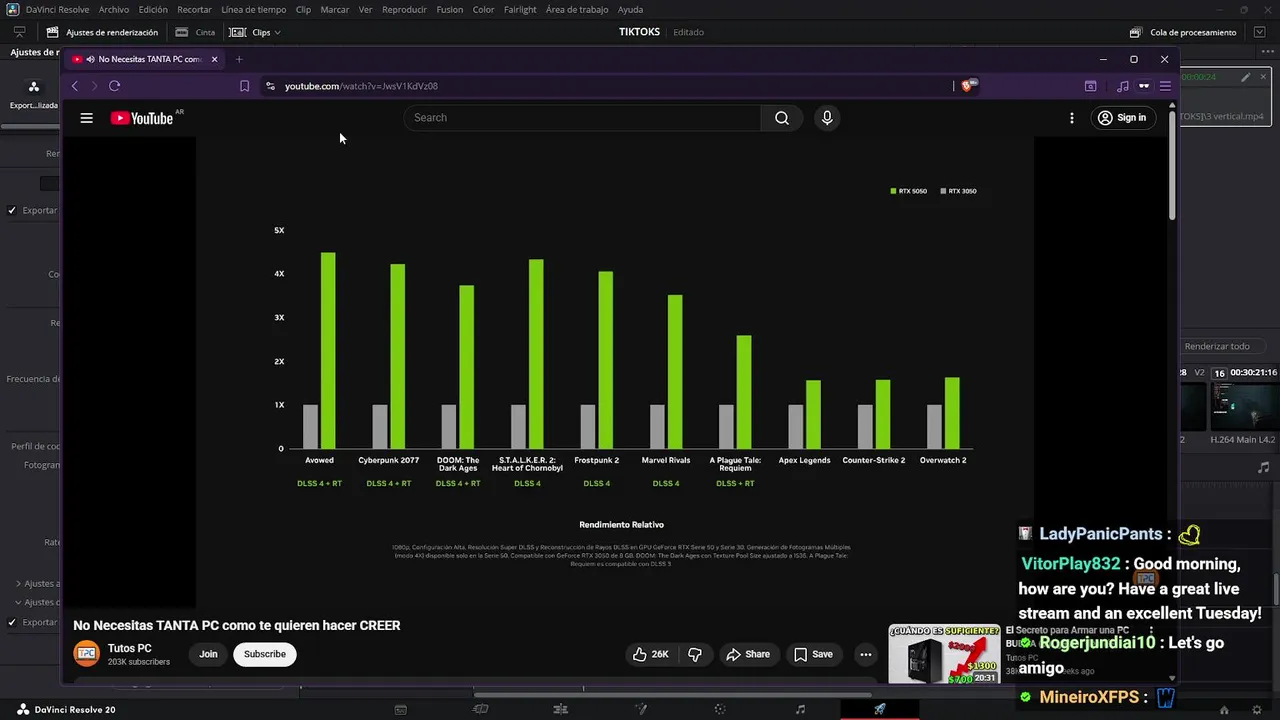1280x720 pixels.
Task: Click Sign in on YouTube
Action: click(1122, 118)
